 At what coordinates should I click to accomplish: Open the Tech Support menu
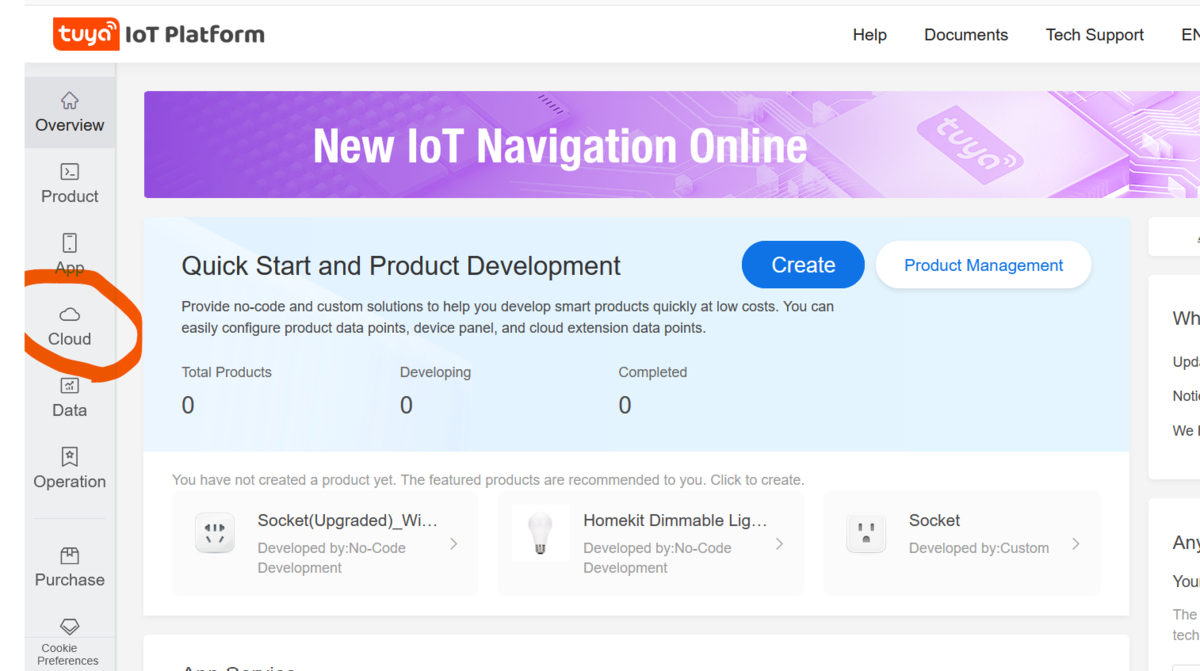1095,35
